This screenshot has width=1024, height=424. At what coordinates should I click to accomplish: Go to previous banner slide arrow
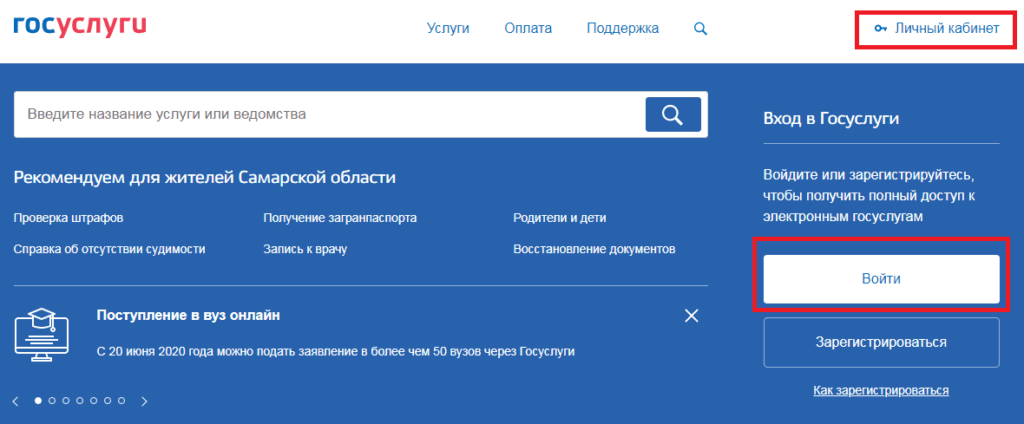point(16,400)
